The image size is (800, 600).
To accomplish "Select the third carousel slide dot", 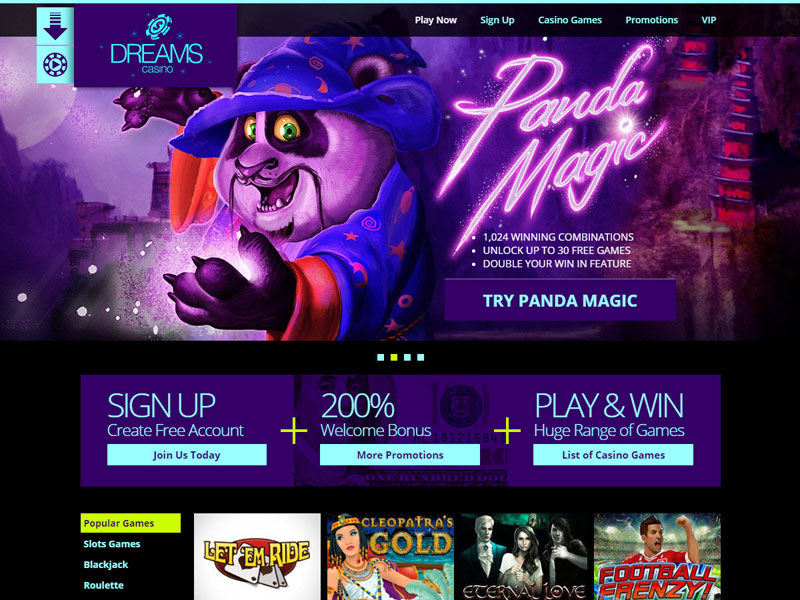I will pos(407,357).
